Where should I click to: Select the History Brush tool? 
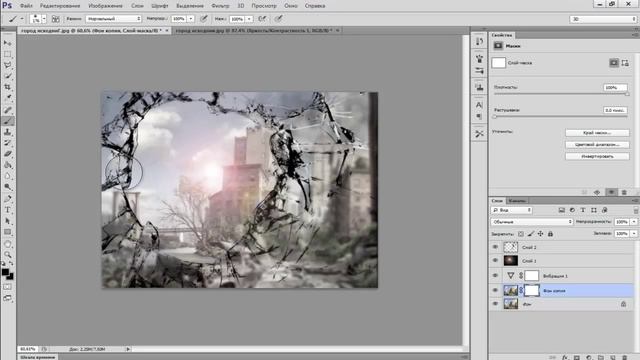click(7, 143)
